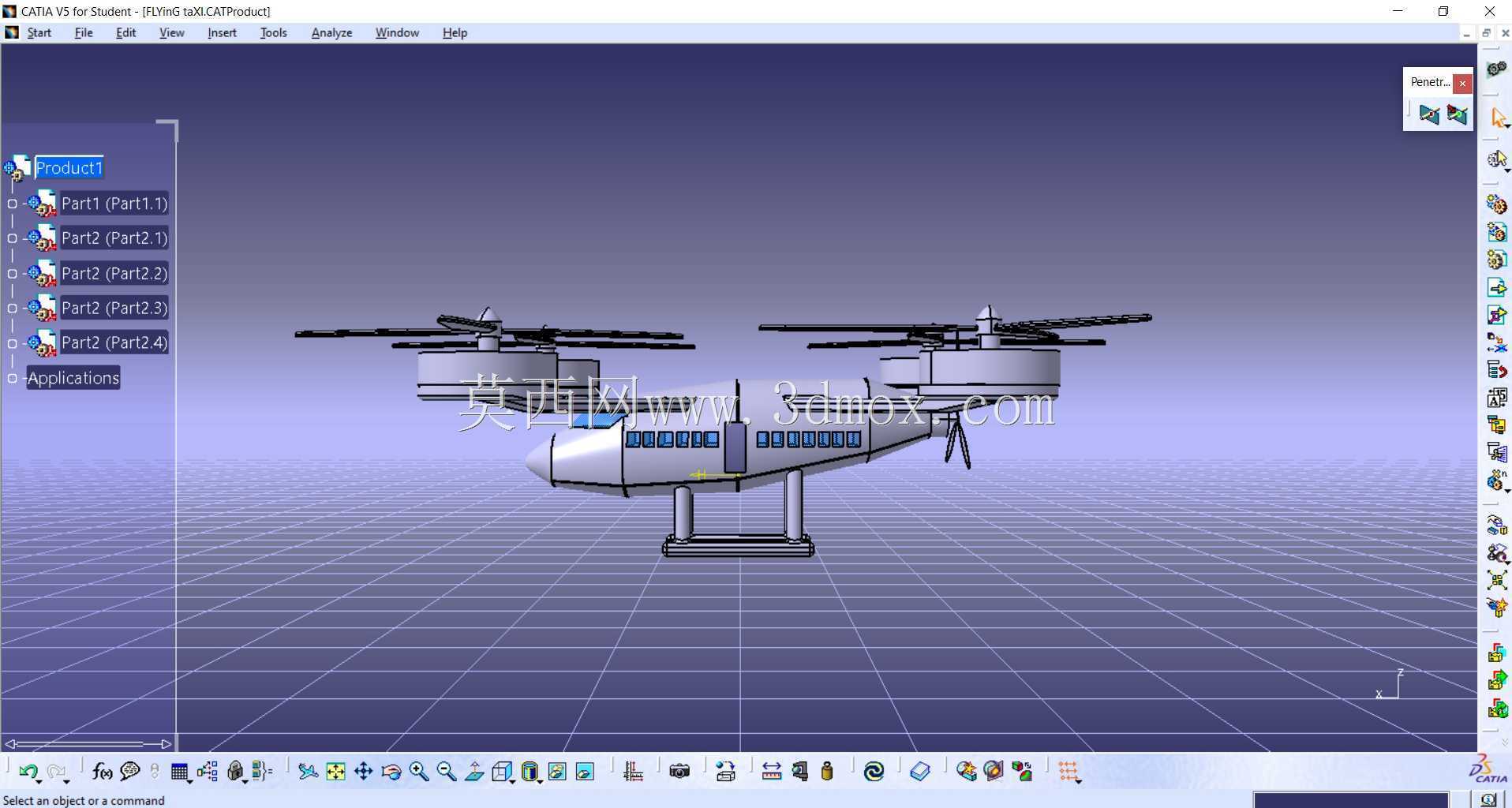Viewport: 1512px width, 808px height.
Task: Insert a new Part icon
Action: pos(1496,260)
